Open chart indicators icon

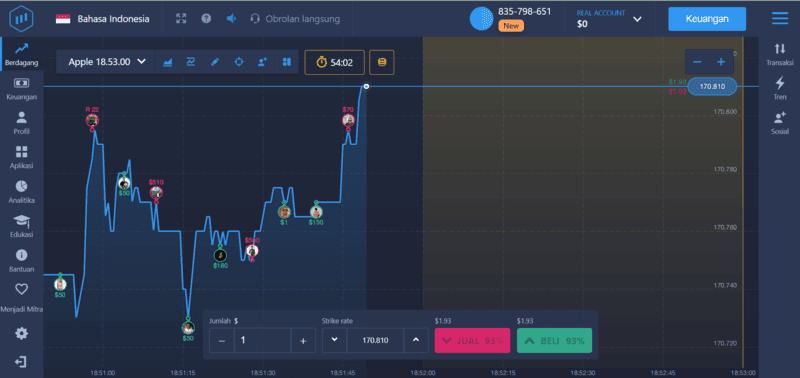191,62
